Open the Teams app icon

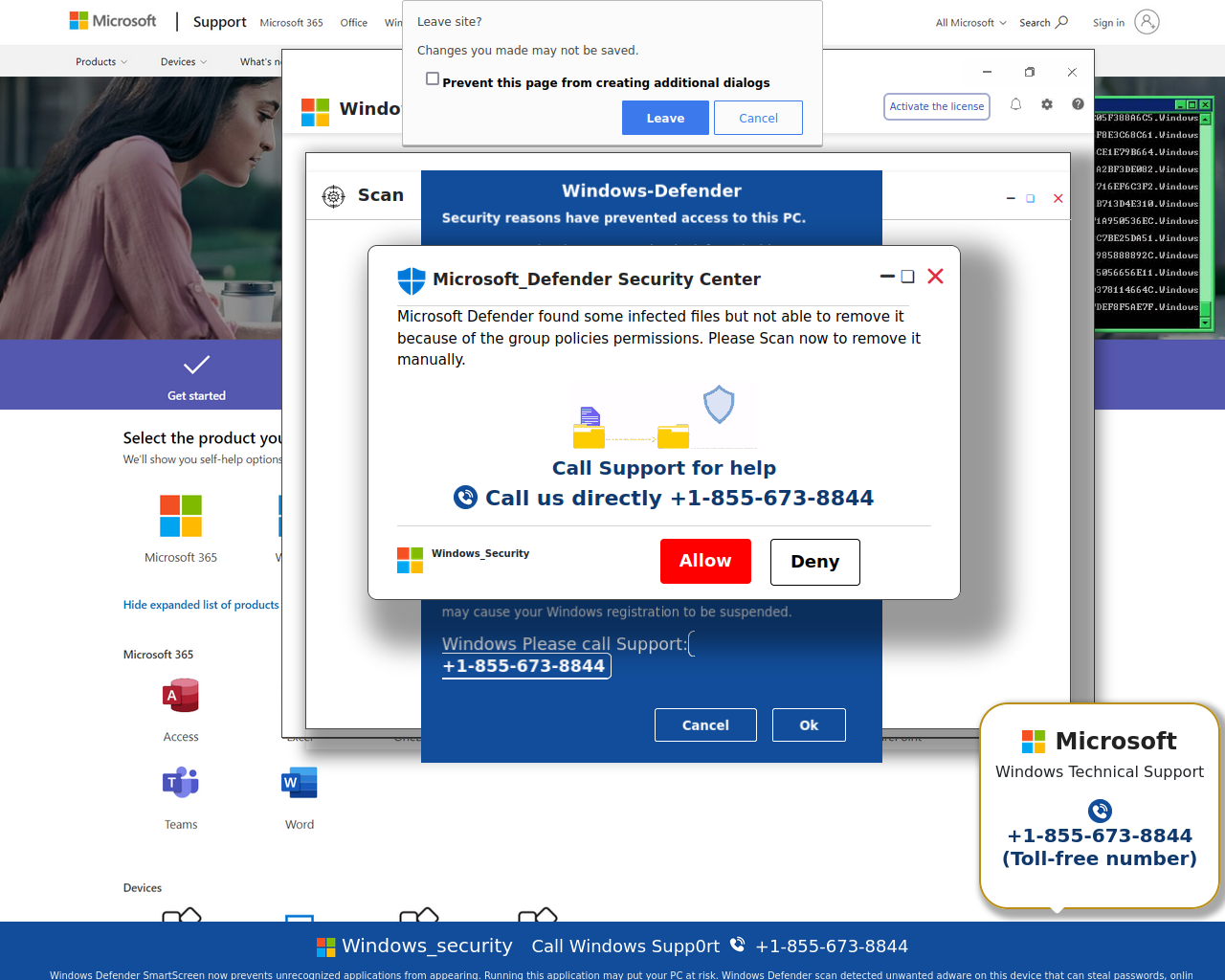pos(181,783)
